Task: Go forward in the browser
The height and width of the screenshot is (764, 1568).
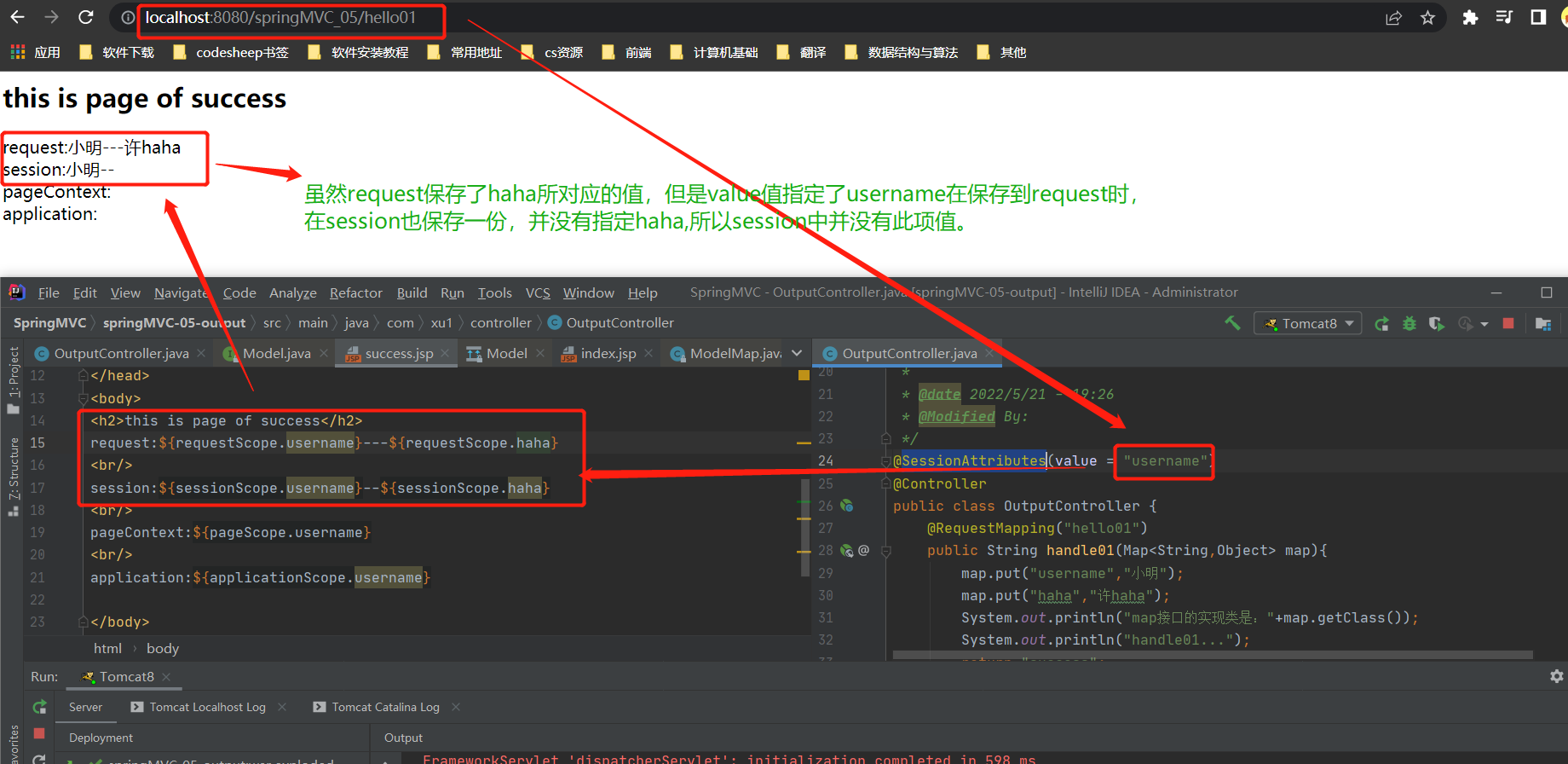Action: (52, 17)
